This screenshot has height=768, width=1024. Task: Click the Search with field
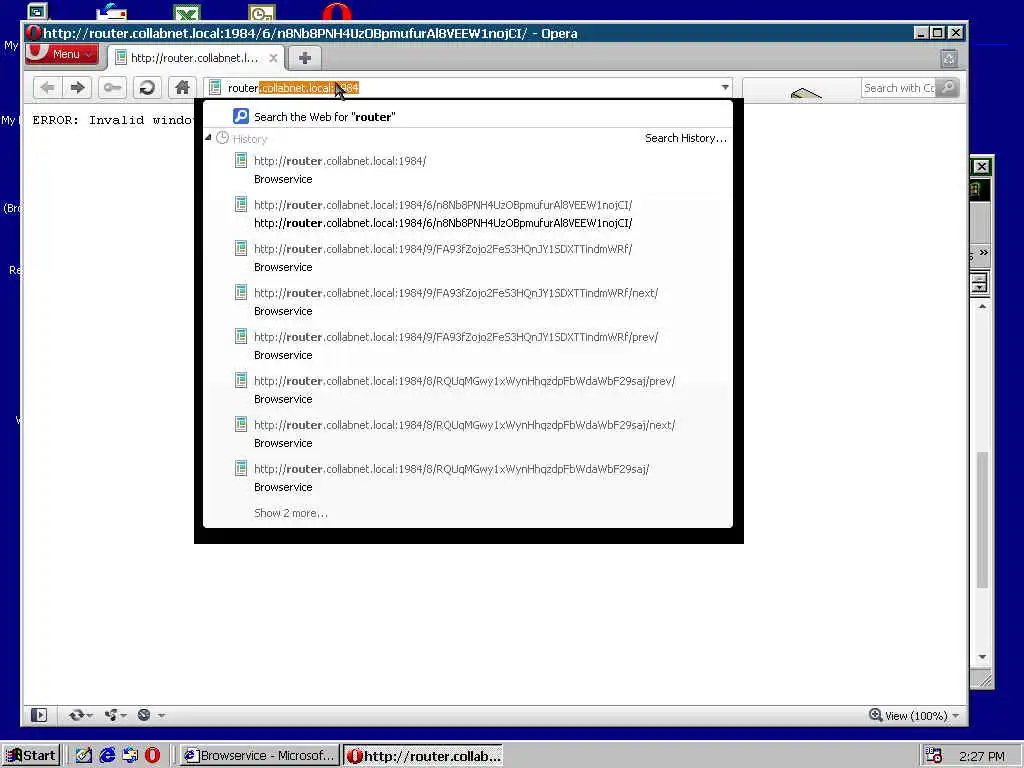click(x=899, y=88)
